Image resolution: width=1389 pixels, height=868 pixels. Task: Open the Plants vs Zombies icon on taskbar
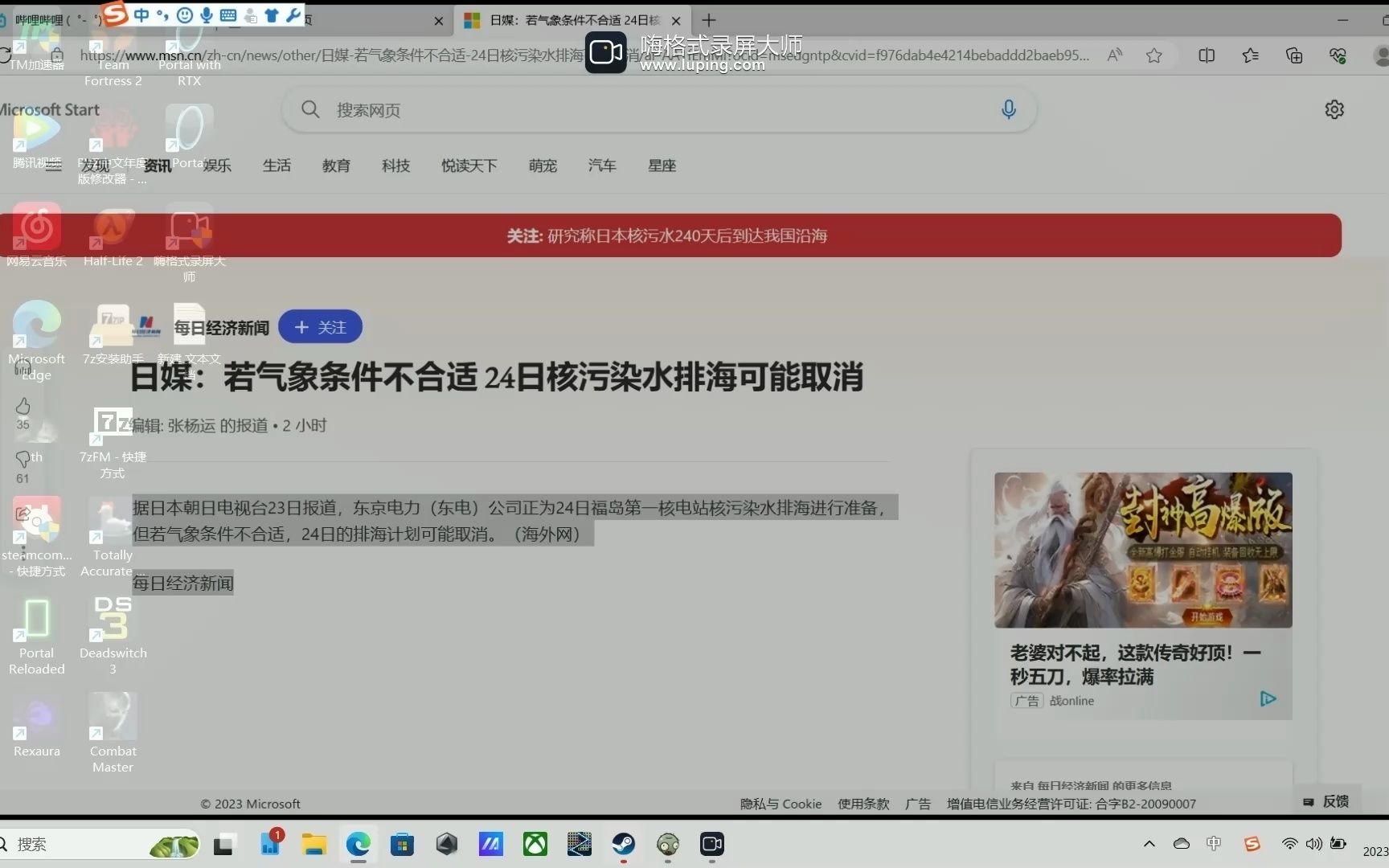(668, 844)
